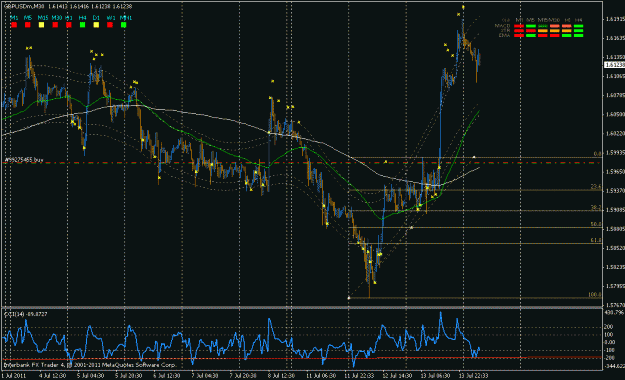Click the Fibonacci 61.8 level label
This screenshot has width=625, height=380.
click(596, 240)
